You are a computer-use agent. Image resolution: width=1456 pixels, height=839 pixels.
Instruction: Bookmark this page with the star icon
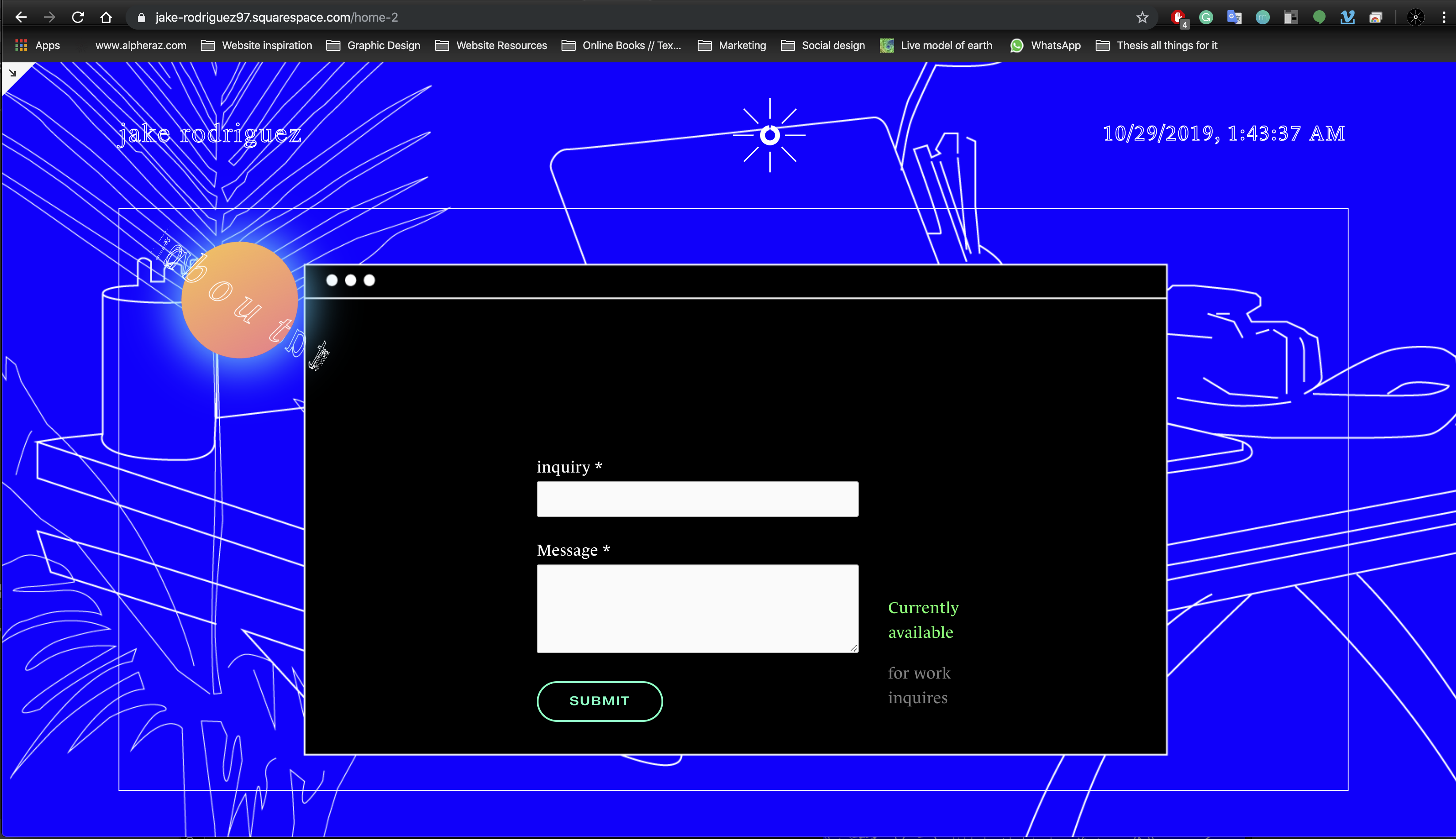tap(1142, 17)
